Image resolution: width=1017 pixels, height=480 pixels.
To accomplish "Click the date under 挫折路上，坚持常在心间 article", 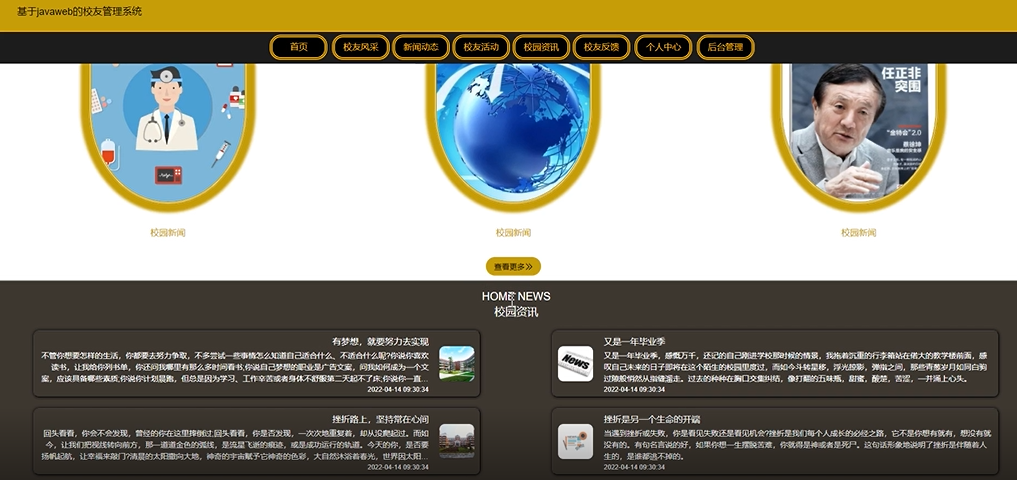I will coord(398,467).
